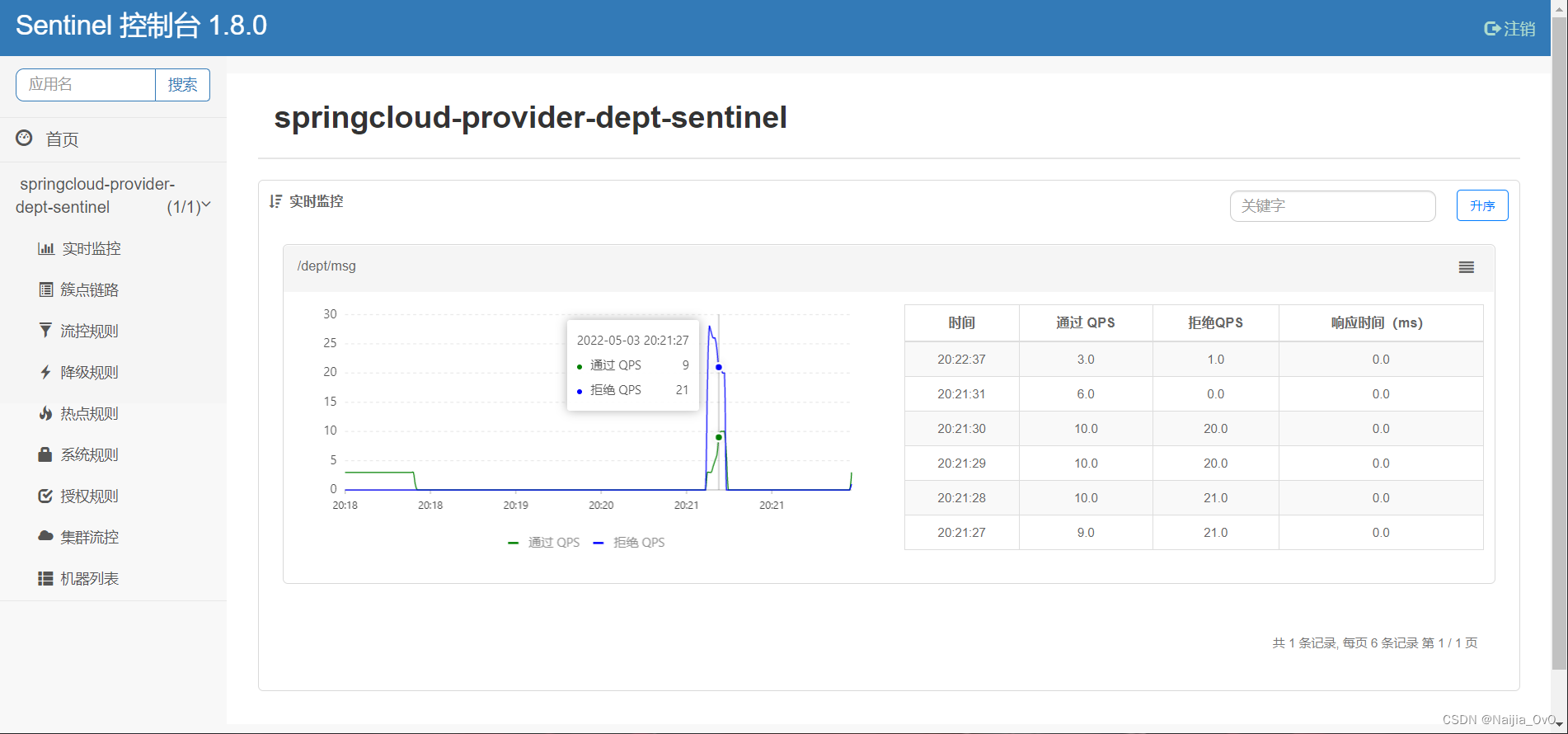The image size is (1568, 734).
Task: Click the lock icon for 系统规则
Action: 45,454
